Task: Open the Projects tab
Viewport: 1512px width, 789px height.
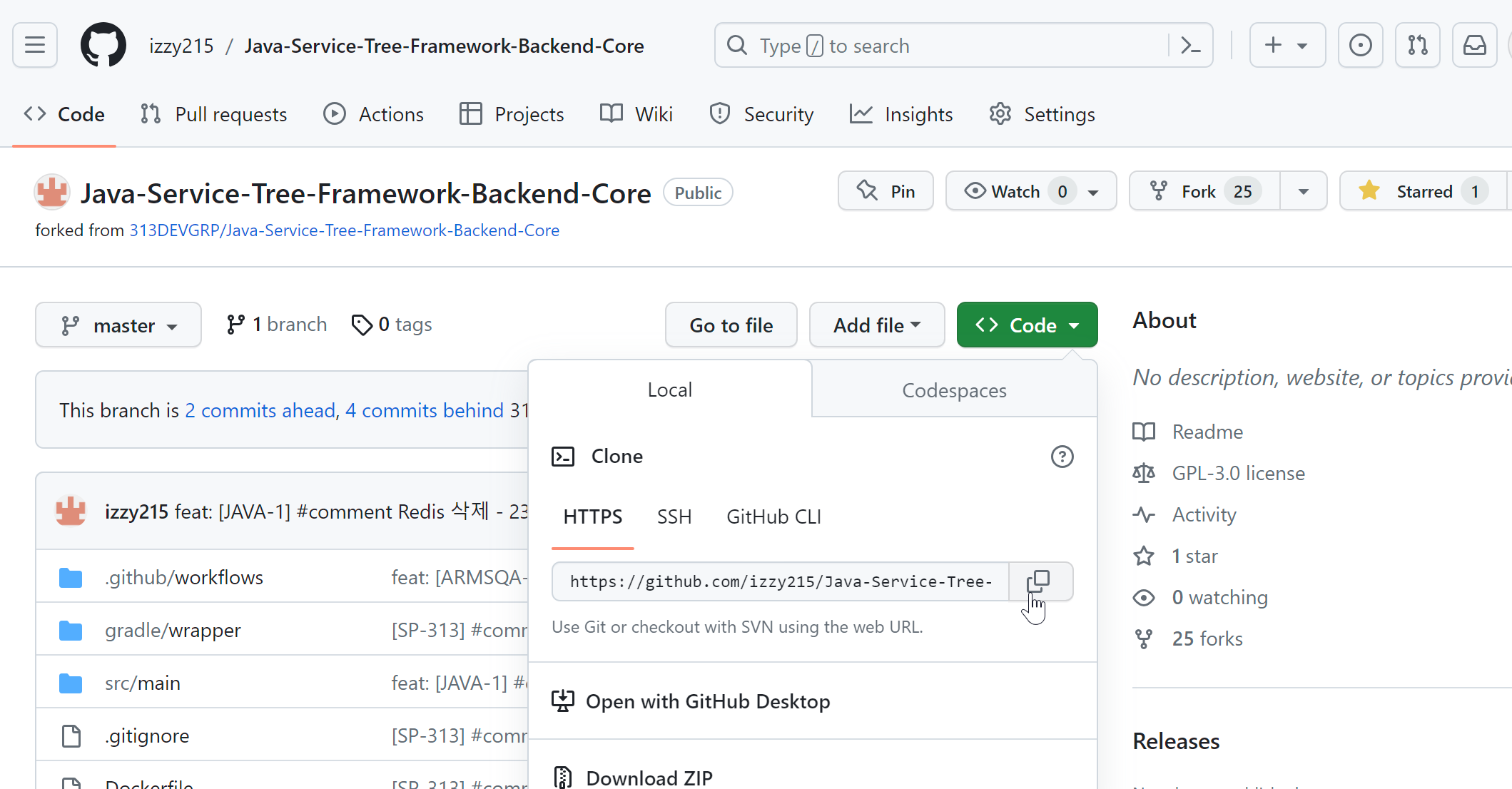Action: [512, 114]
